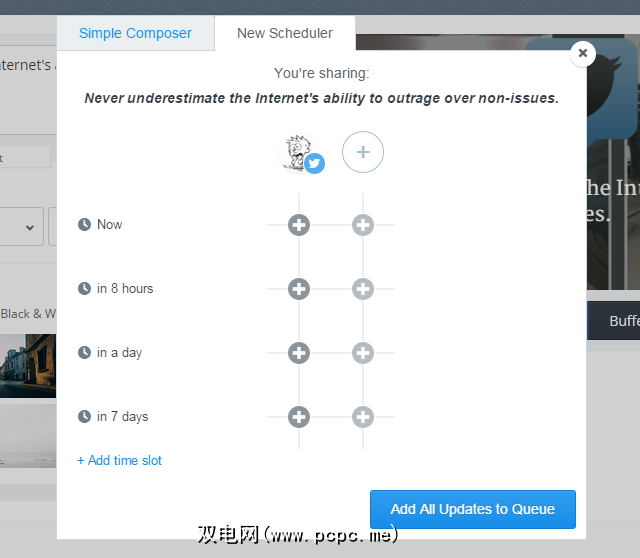Click the Twitter profile avatar

coord(300,153)
